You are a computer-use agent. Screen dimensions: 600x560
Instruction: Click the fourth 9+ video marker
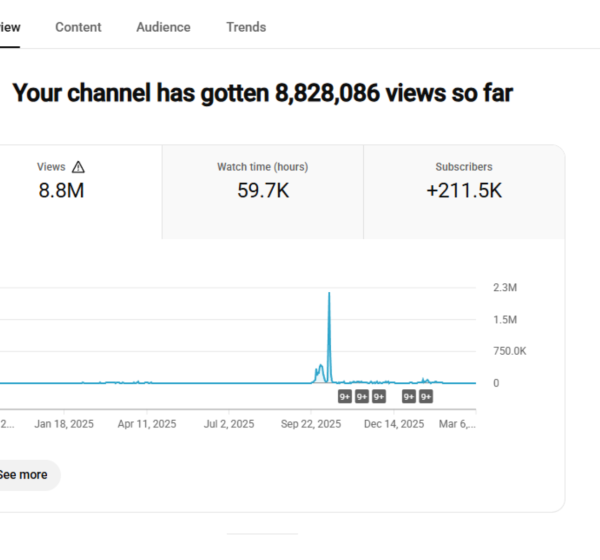tap(409, 397)
